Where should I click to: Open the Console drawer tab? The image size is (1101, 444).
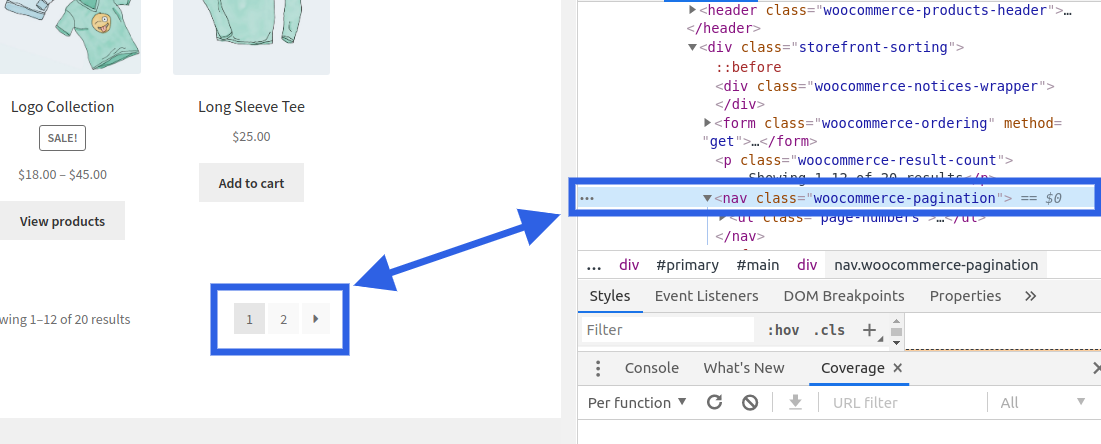651,368
